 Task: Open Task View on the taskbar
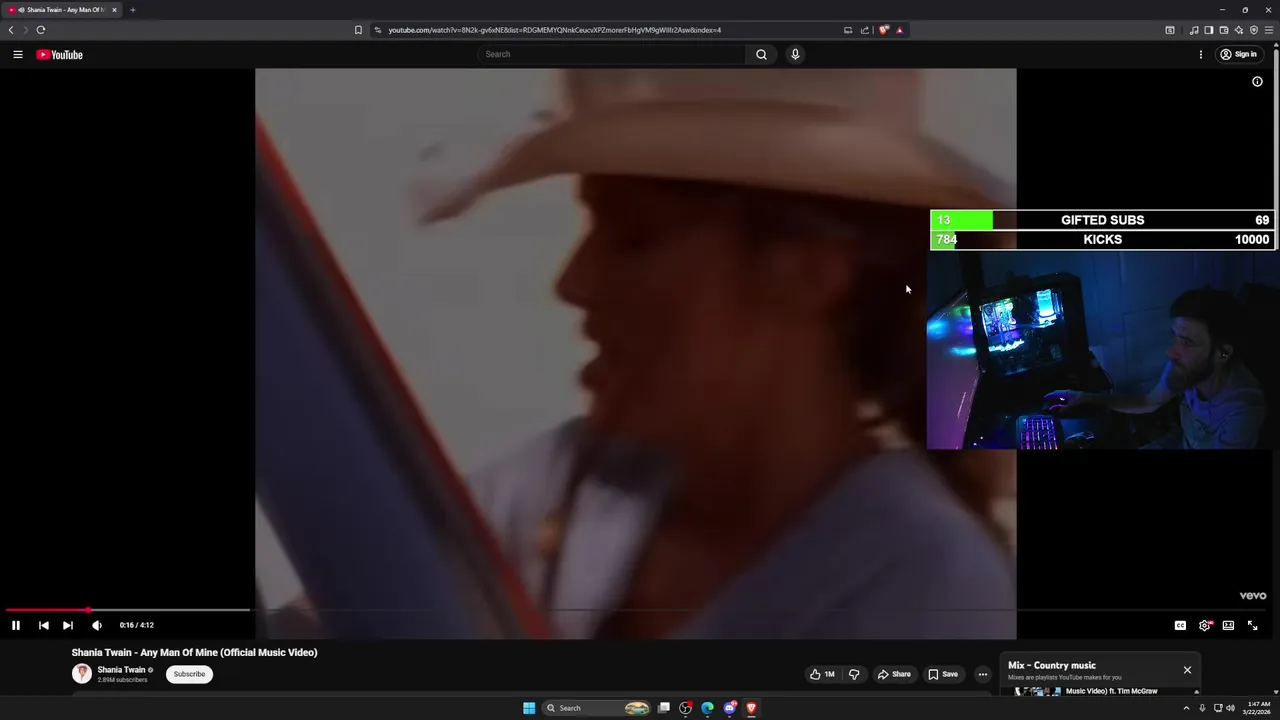click(663, 708)
